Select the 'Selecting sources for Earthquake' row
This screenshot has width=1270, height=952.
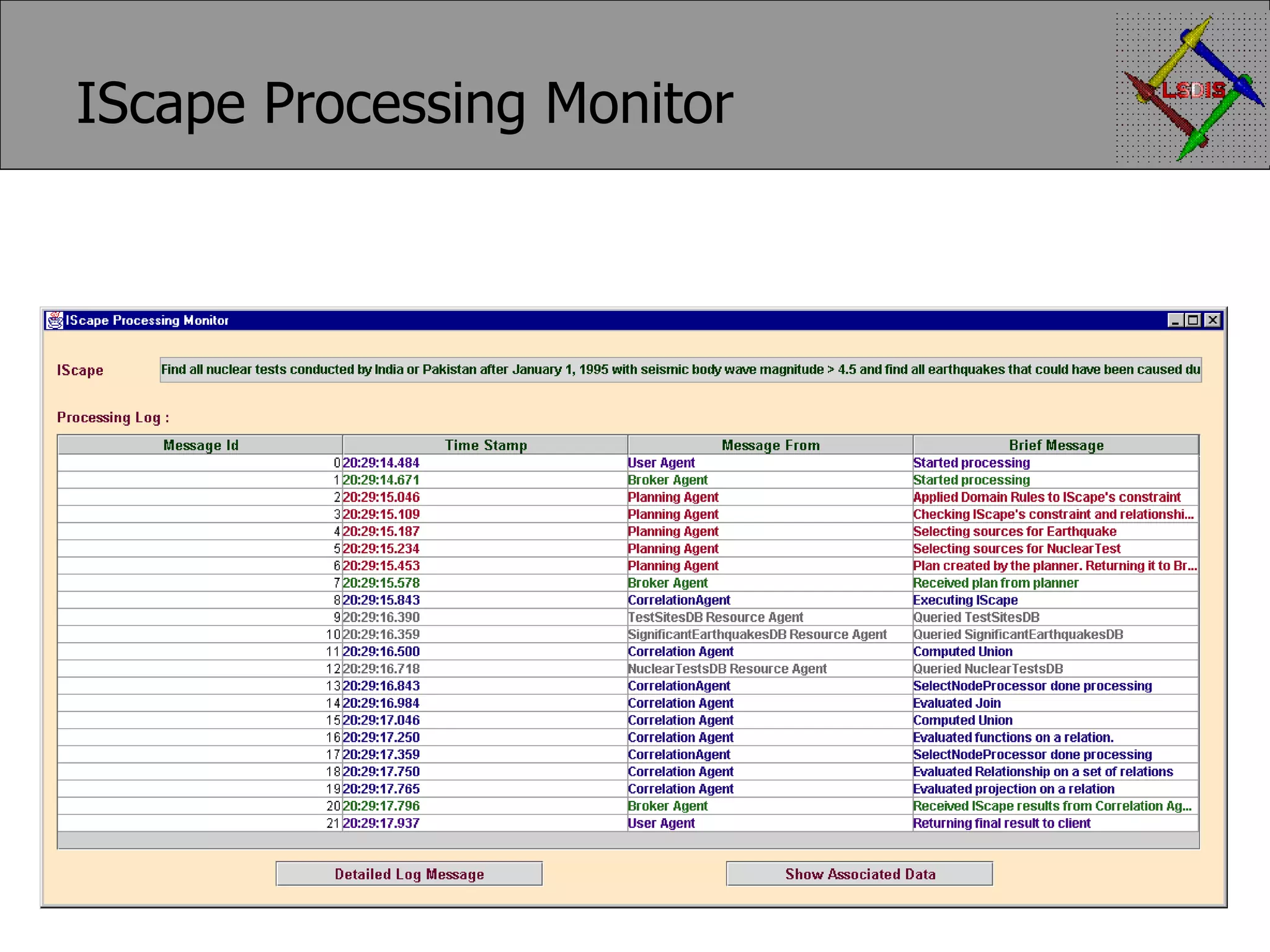[x=1015, y=532]
